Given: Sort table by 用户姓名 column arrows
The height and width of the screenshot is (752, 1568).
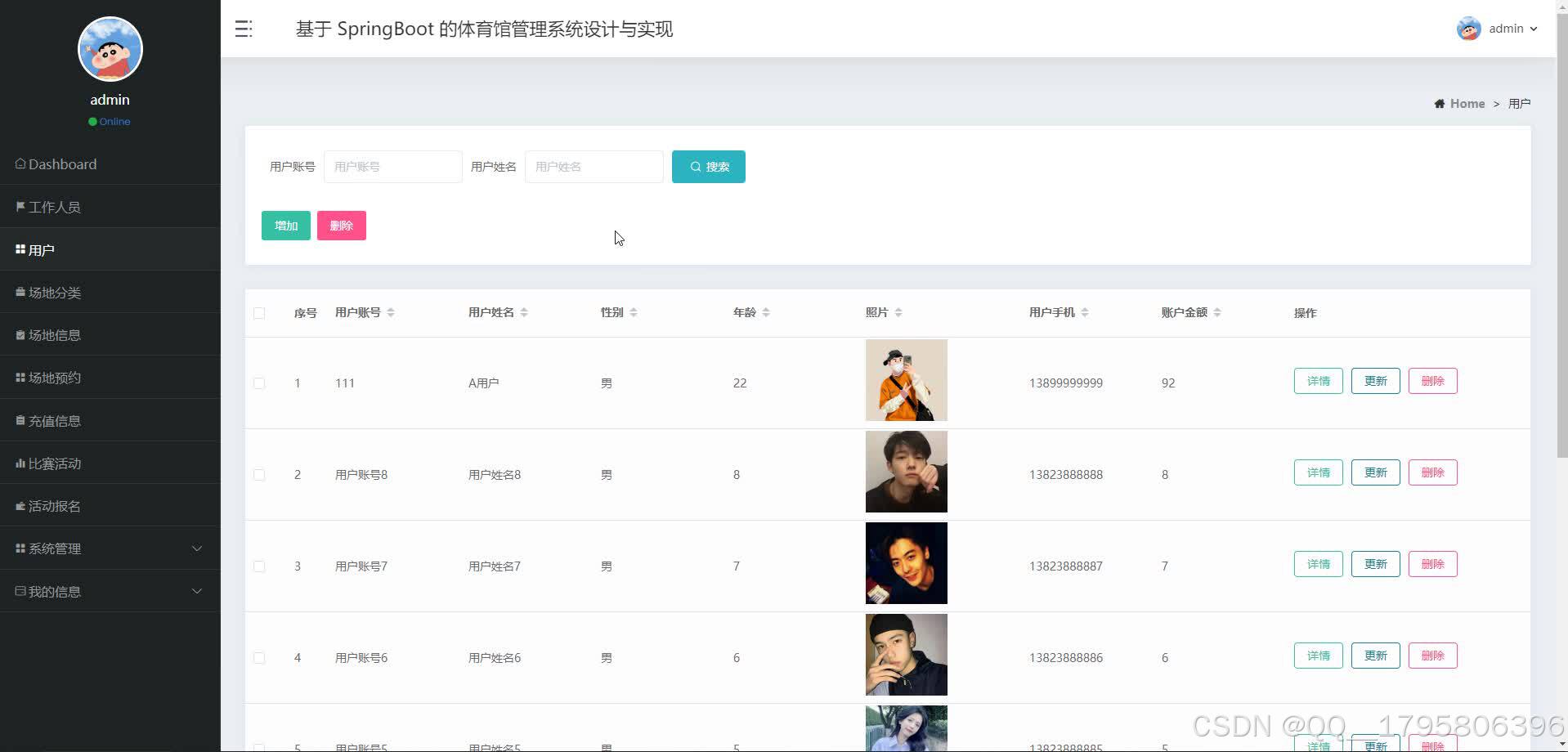Looking at the screenshot, I should (524, 312).
